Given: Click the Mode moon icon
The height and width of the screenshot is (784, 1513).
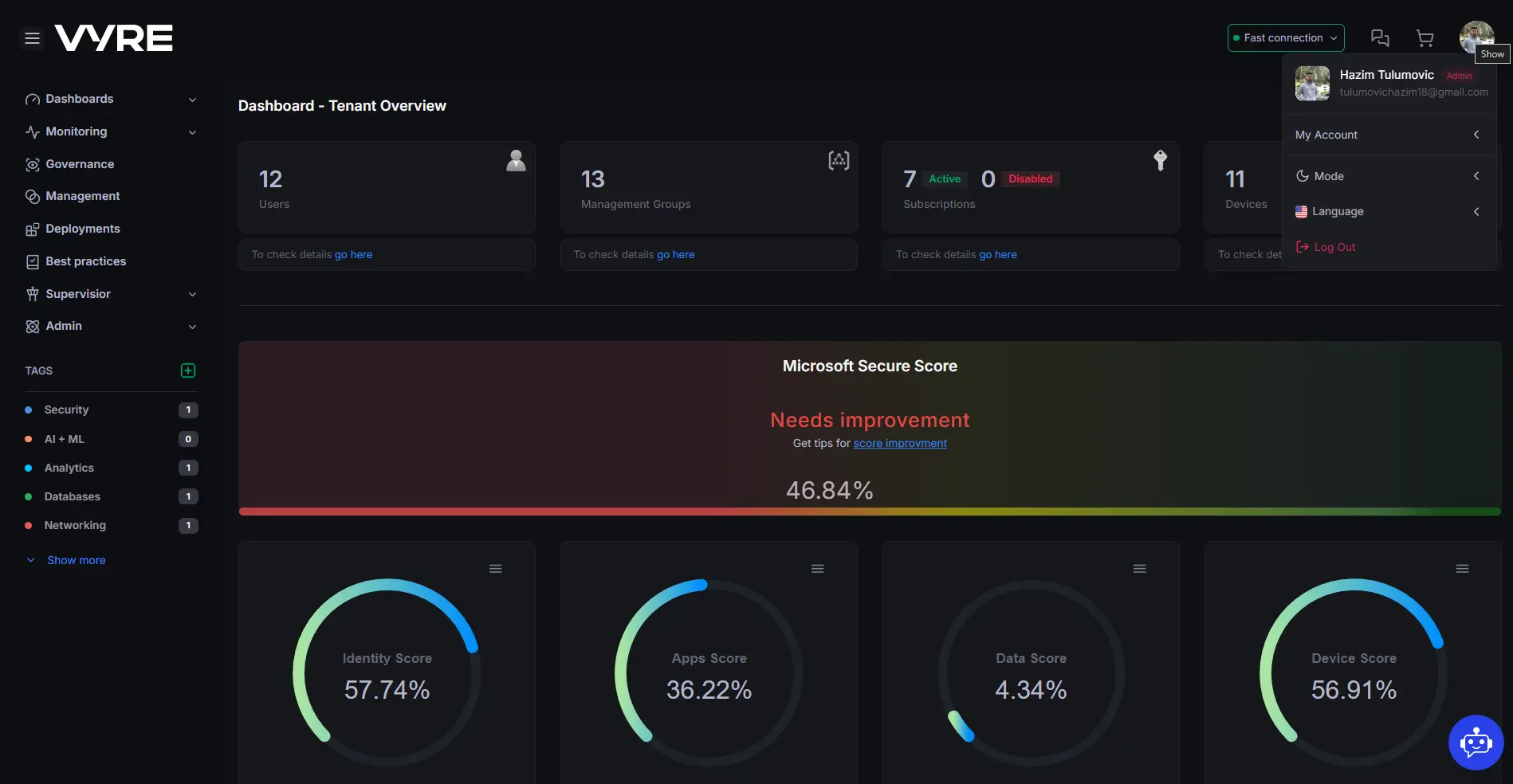Looking at the screenshot, I should (x=1303, y=176).
